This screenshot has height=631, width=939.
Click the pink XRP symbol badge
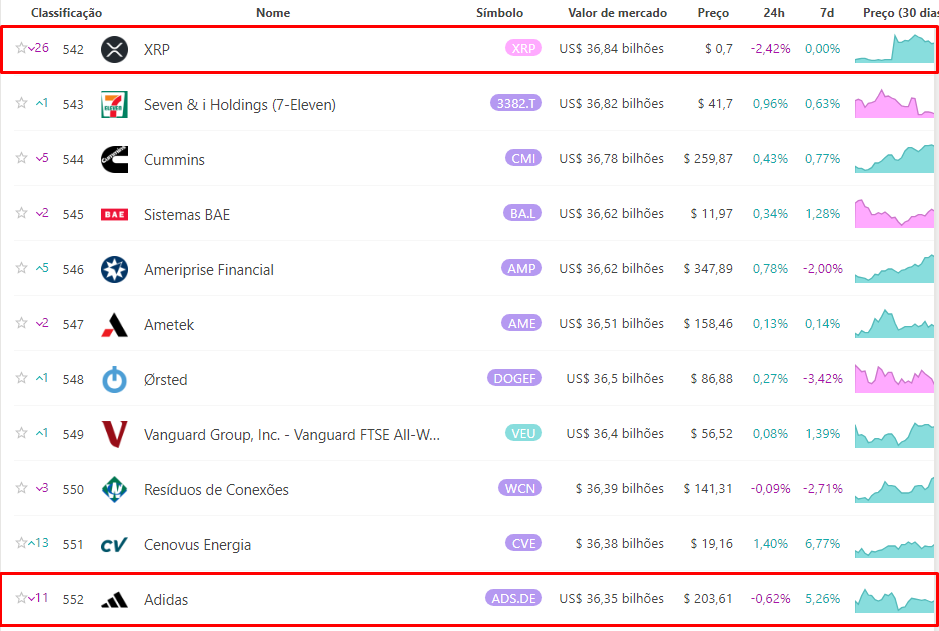523,48
